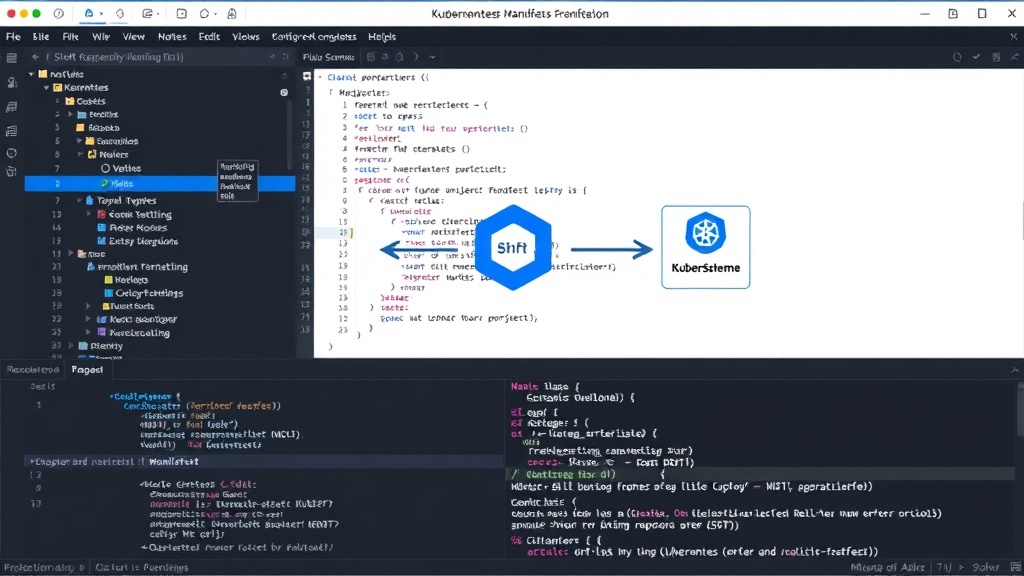Image resolution: width=1024 pixels, height=576 pixels.
Task: Open the hamburger list icon atop left sidebar
Action: [x=12, y=58]
